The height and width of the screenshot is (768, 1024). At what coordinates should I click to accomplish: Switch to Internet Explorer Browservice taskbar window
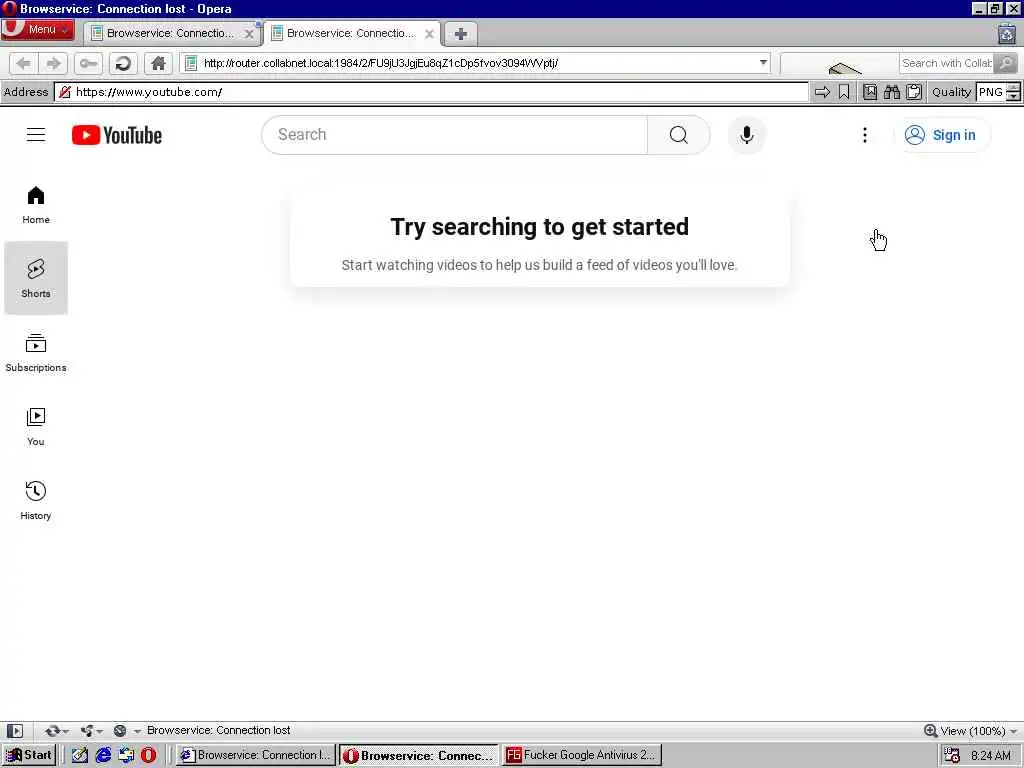coord(256,755)
